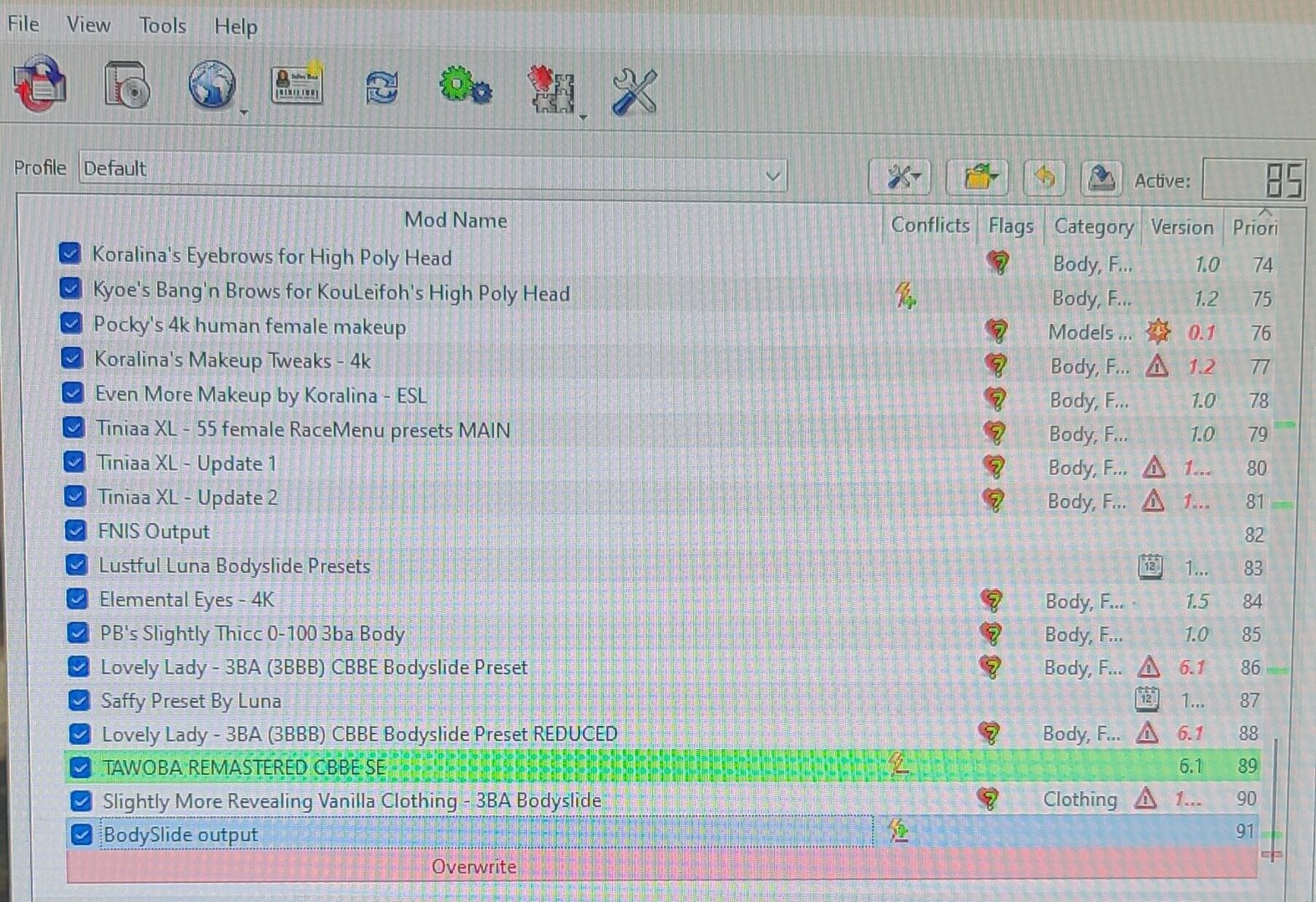The width and height of the screenshot is (1316, 902).
Task: Disable Lustful Luna Bodyslide Presets checkbox
Action: pos(76,565)
